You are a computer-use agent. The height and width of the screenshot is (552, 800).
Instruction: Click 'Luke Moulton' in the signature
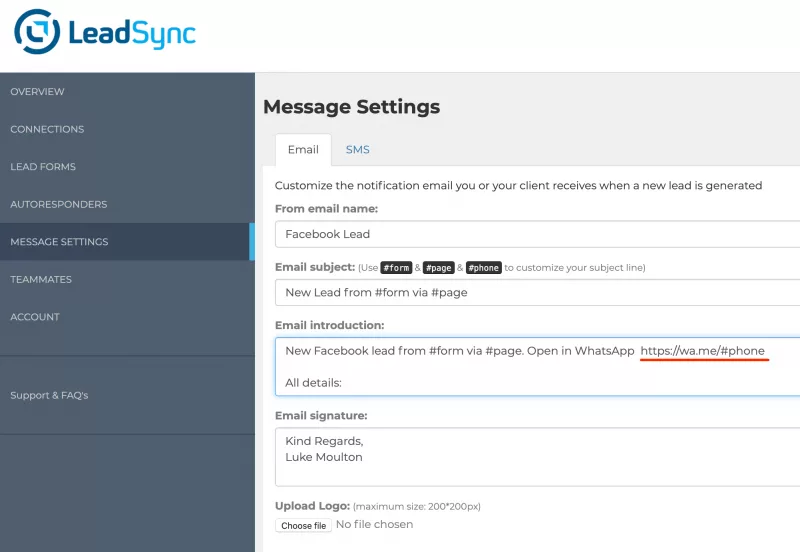[324, 457]
